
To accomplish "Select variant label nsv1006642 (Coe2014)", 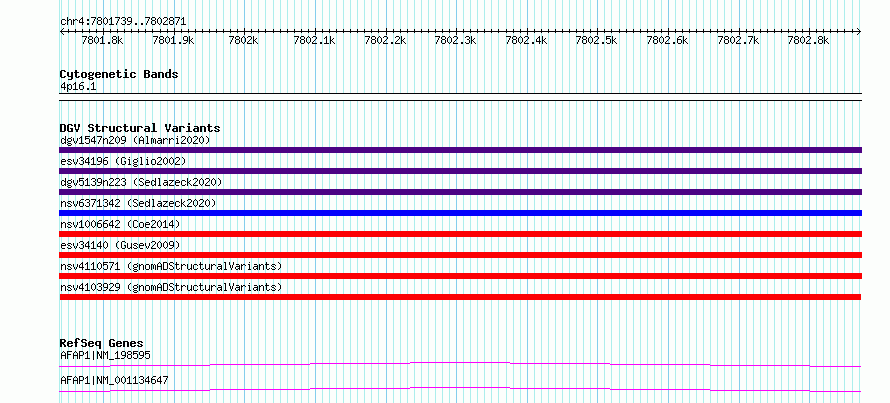I will (120, 224).
